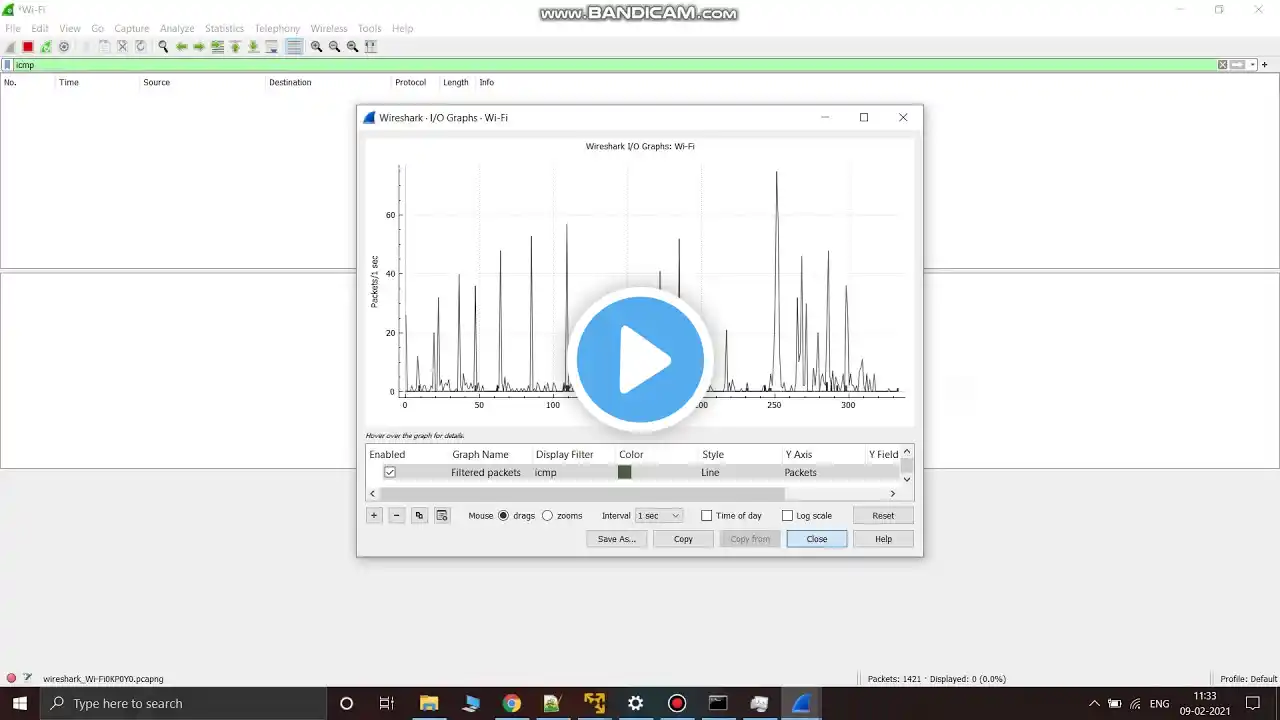Click Profile: Default in the status bar

point(1249,679)
